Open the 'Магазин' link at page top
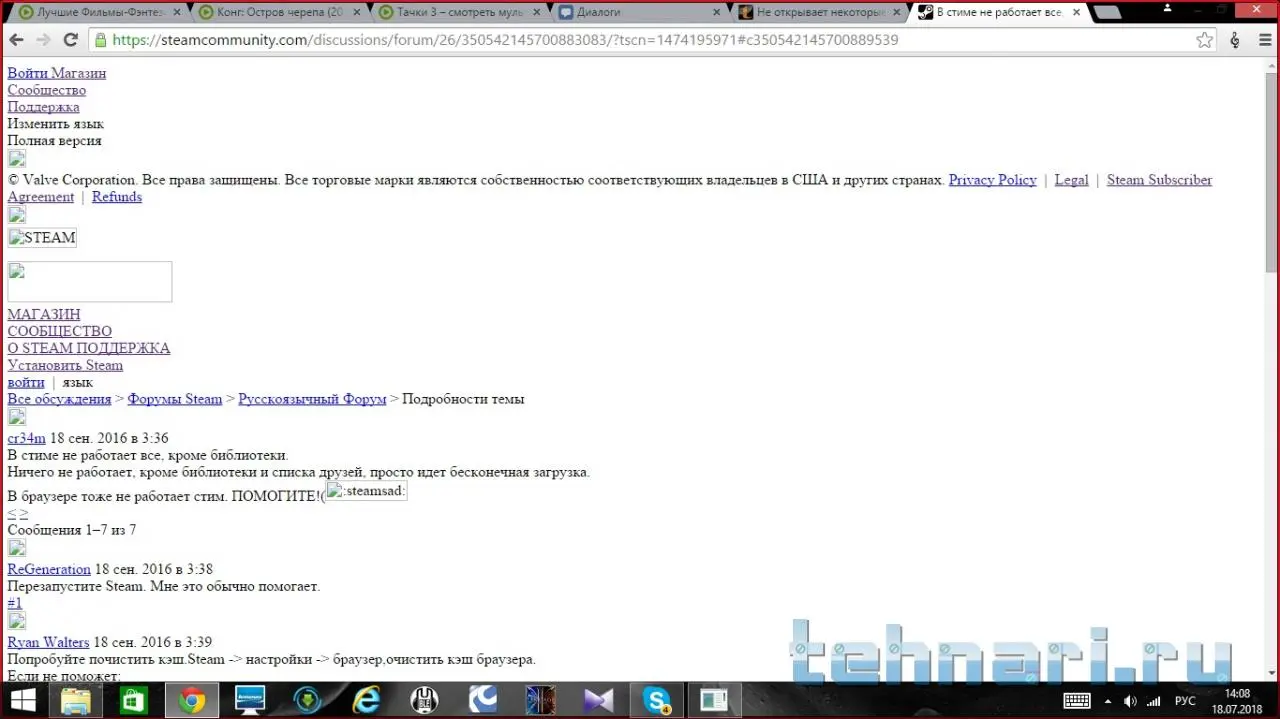 pyautogui.click(x=79, y=73)
